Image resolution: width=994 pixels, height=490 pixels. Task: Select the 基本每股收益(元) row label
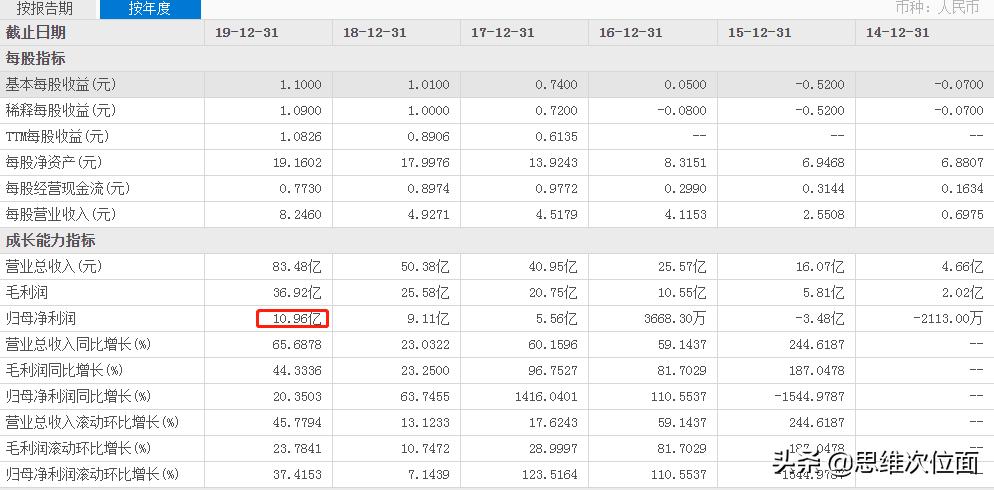tap(61, 84)
